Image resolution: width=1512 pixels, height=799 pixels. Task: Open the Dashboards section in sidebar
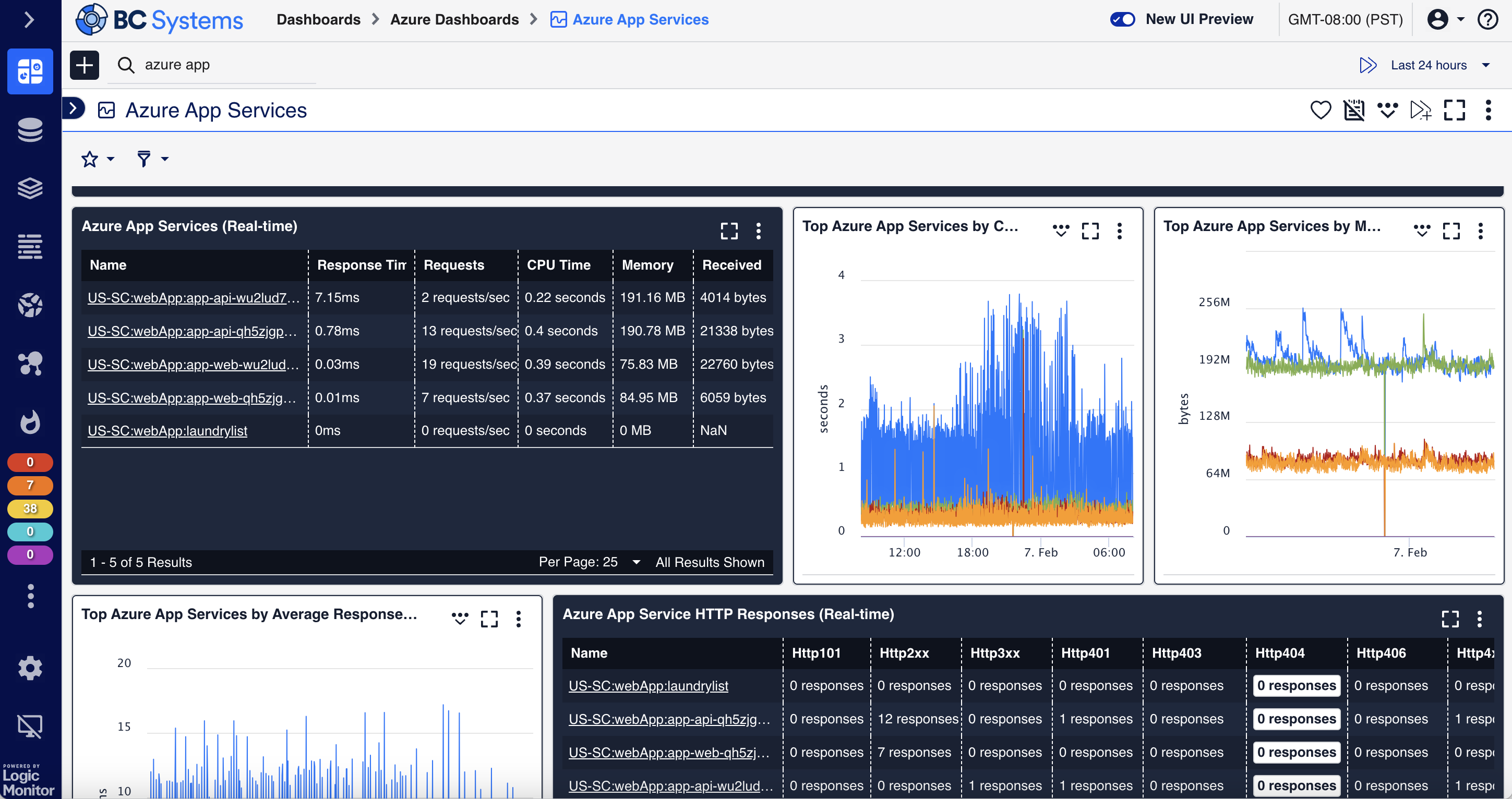point(30,71)
